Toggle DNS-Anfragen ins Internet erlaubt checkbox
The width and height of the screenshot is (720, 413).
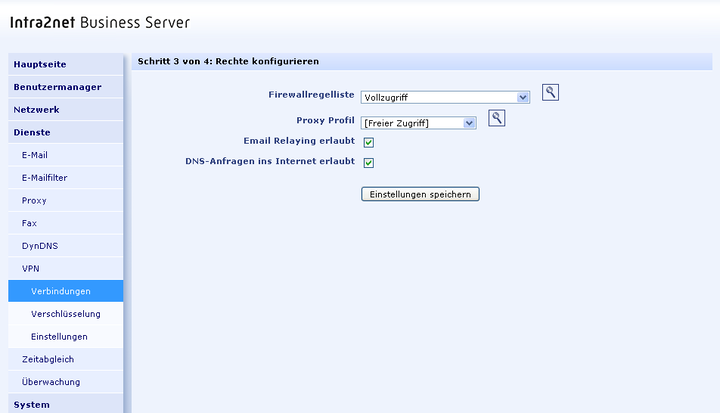click(x=369, y=163)
